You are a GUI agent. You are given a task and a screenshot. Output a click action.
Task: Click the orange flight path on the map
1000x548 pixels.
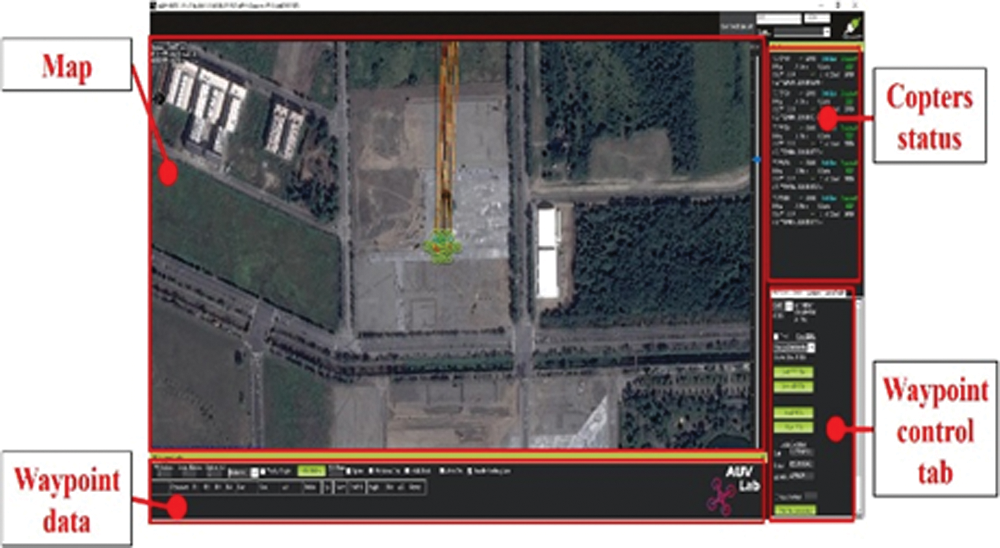(x=447, y=140)
